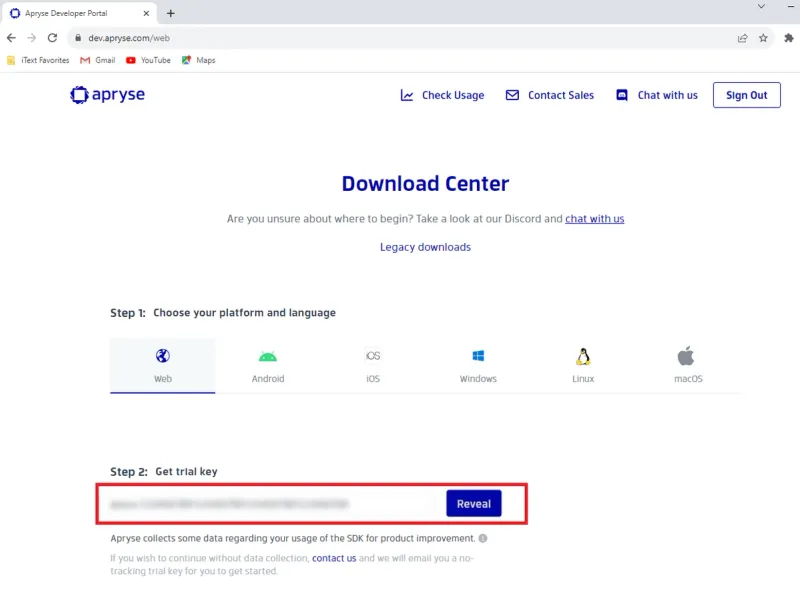Open Maps bookmark
The height and width of the screenshot is (596, 800).
[198, 60]
